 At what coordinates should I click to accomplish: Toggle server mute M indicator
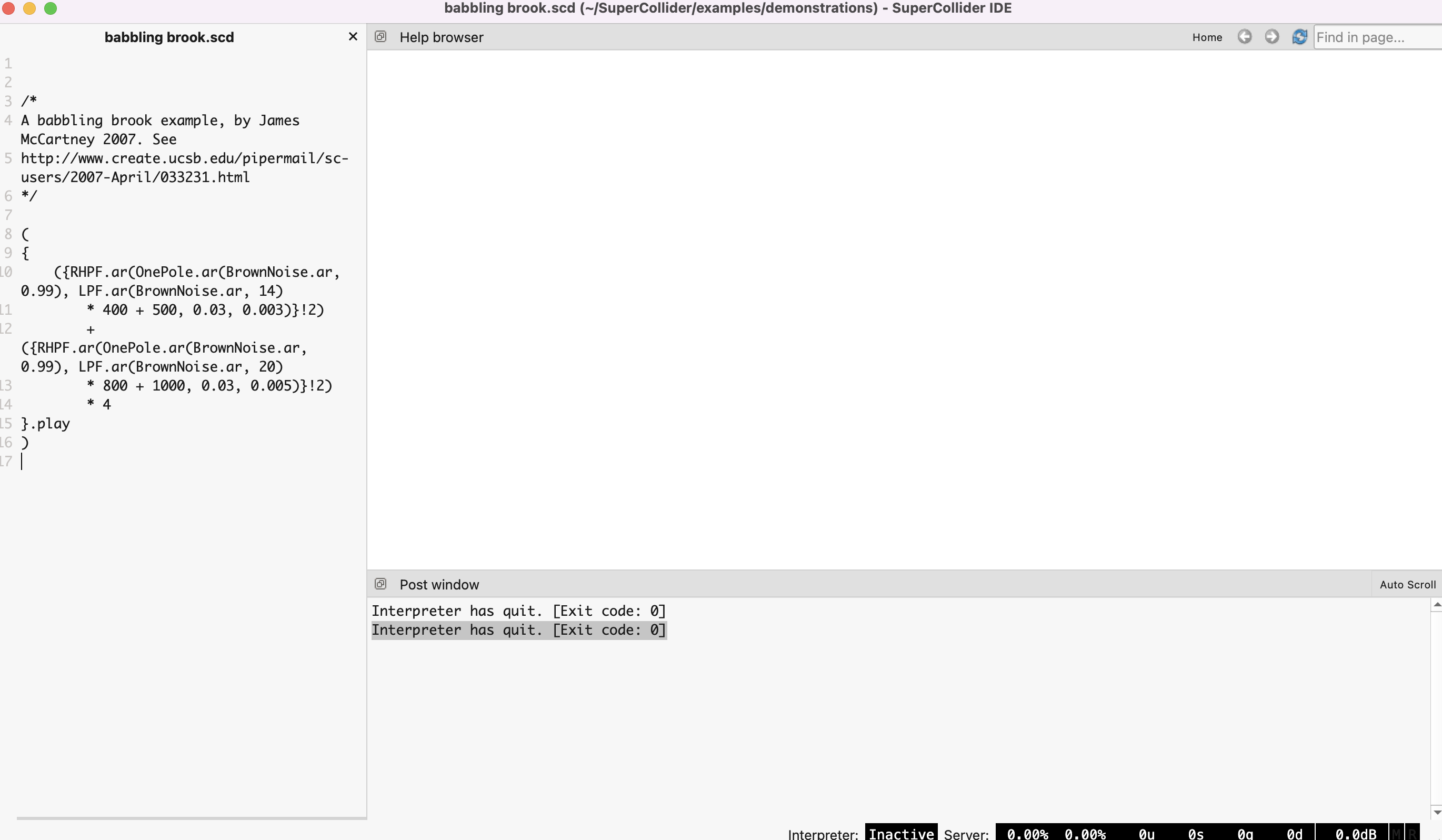point(1396,833)
